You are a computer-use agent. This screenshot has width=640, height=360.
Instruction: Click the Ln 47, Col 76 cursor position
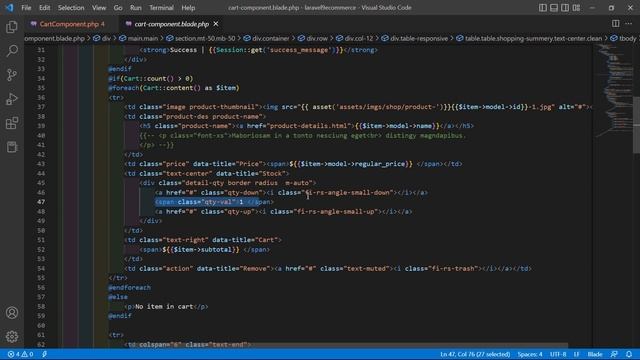pyautogui.click(x=475, y=354)
